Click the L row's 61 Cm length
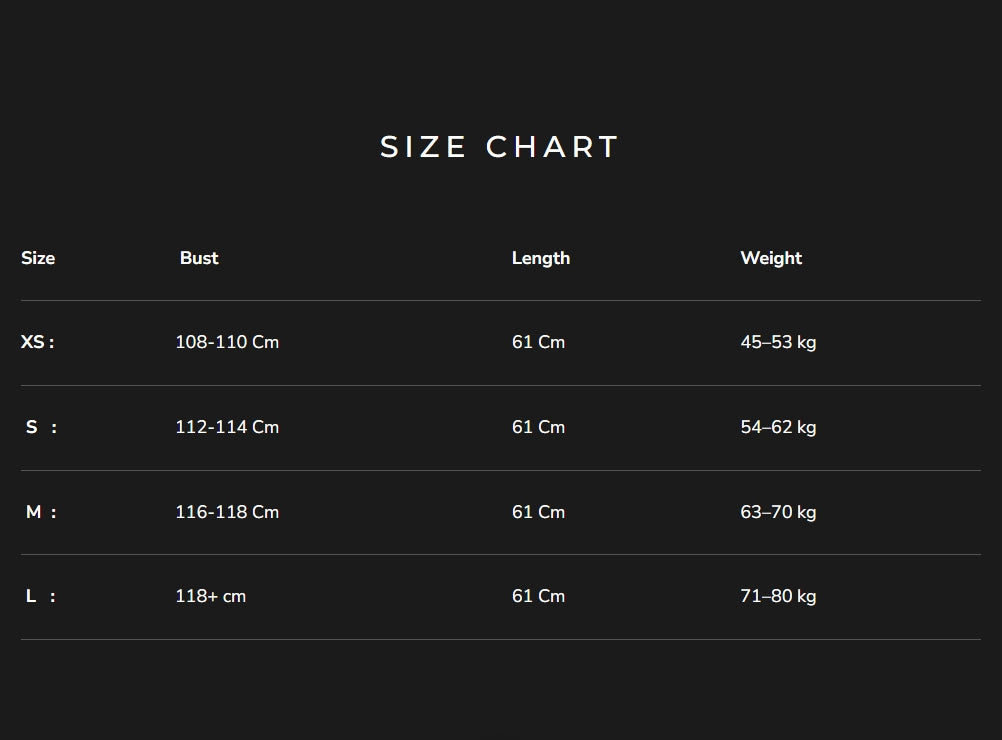The width and height of the screenshot is (1002, 740). [x=538, y=596]
